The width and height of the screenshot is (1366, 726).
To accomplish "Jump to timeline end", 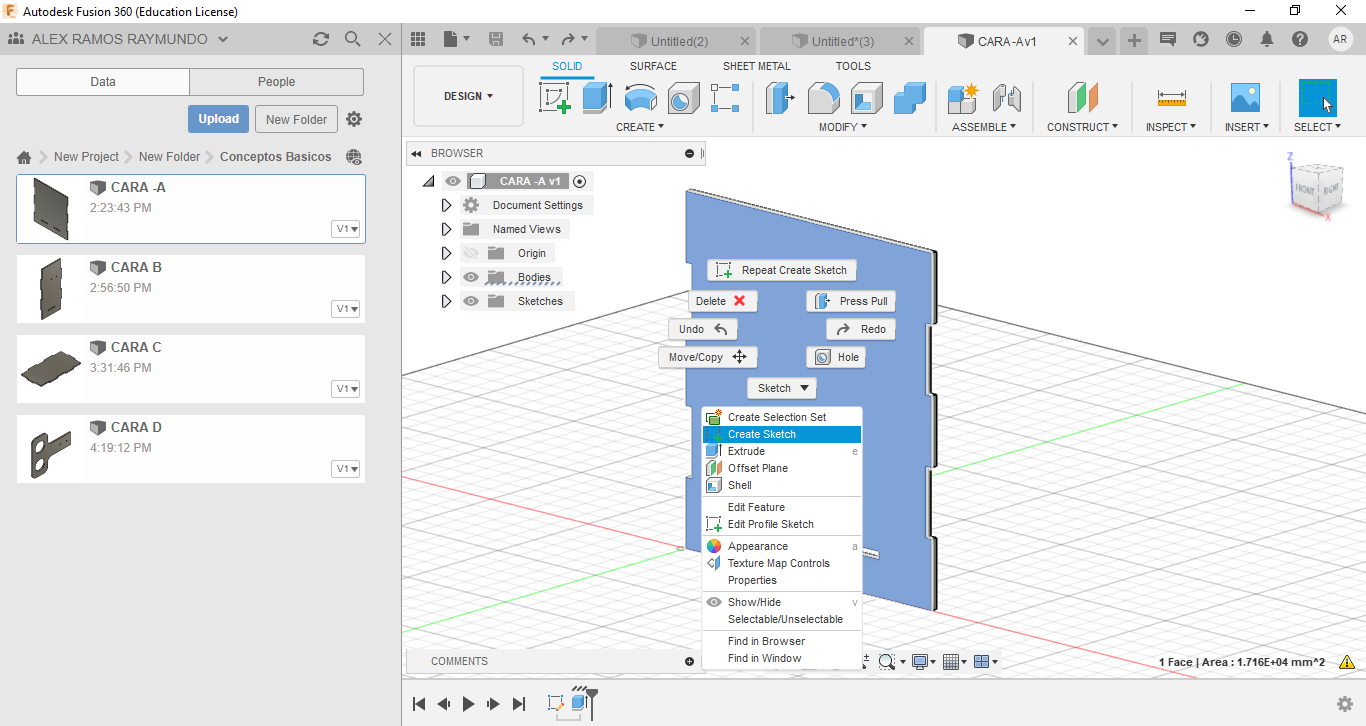I will pos(518,704).
